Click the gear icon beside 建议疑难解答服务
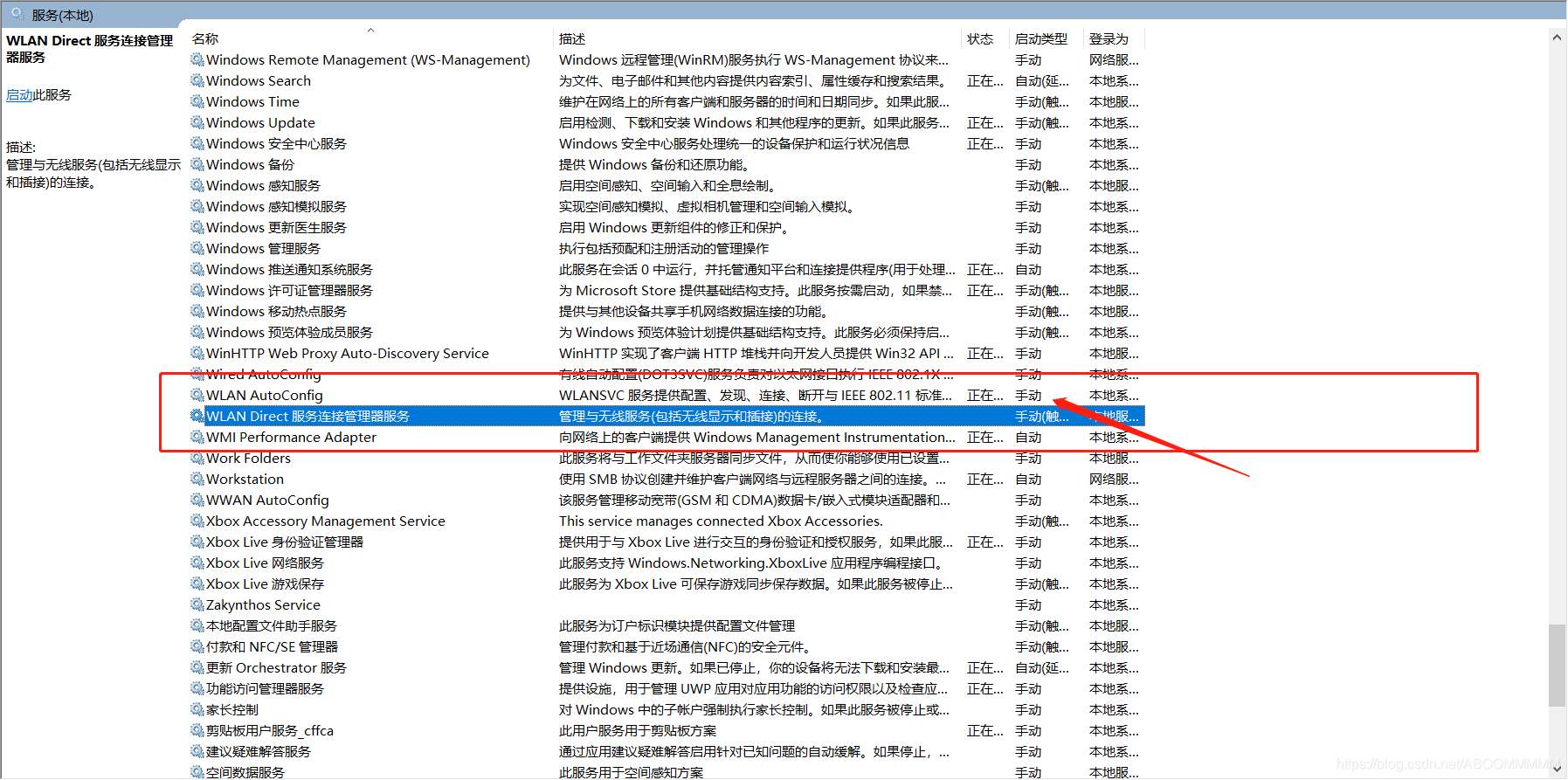This screenshot has width=1568, height=780. (x=197, y=751)
